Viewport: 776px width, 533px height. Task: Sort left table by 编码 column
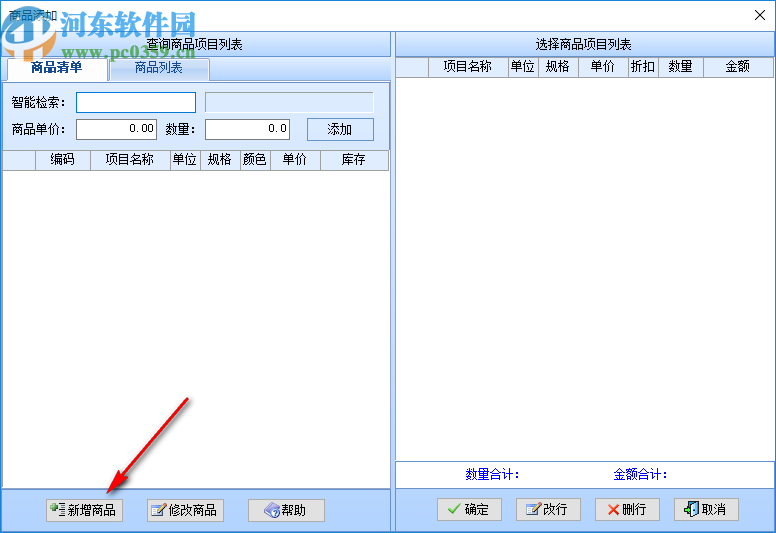coord(62,160)
